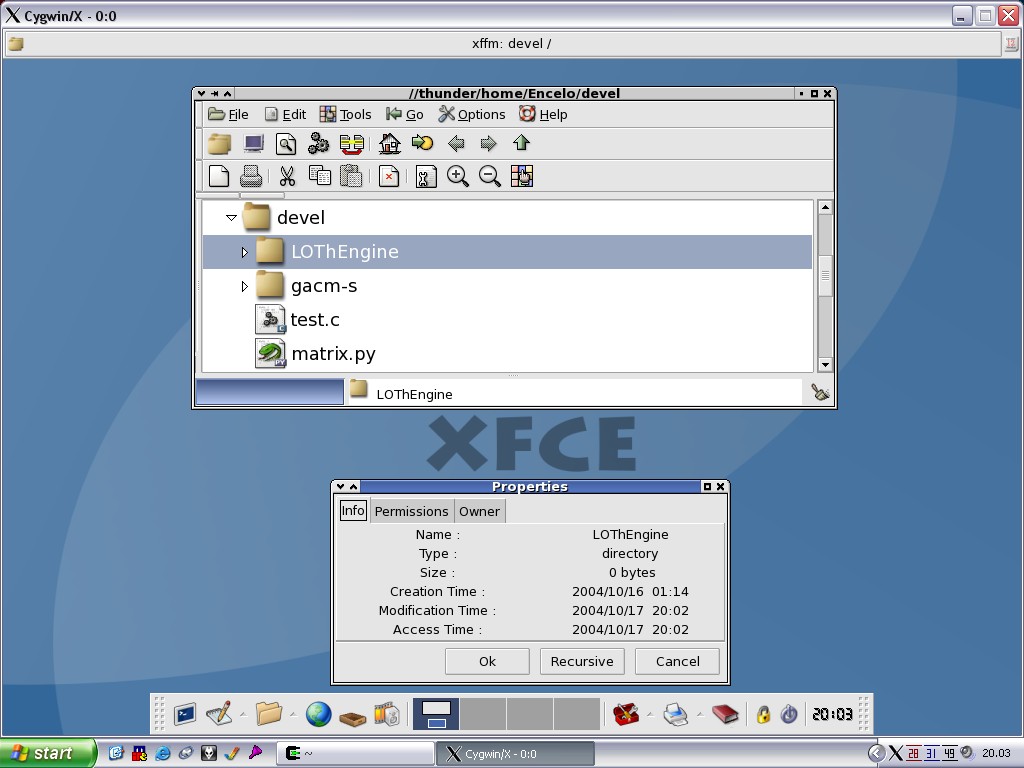Open the submenu arrow beside toolbox launcher
The width and height of the screenshot is (1024, 768).
(650, 714)
